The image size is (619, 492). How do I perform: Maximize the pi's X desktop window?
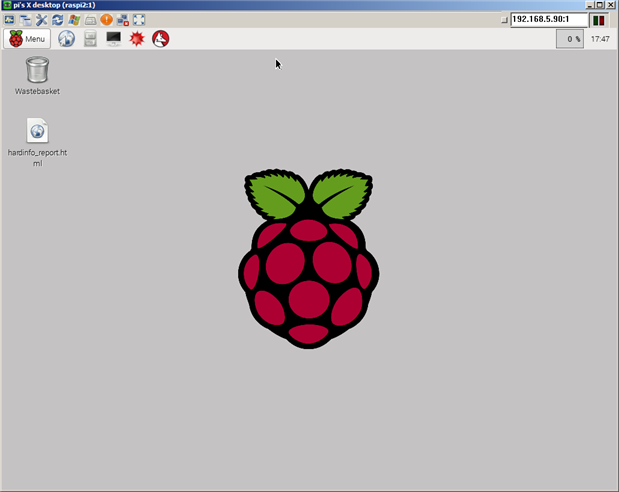tap(600, 5)
